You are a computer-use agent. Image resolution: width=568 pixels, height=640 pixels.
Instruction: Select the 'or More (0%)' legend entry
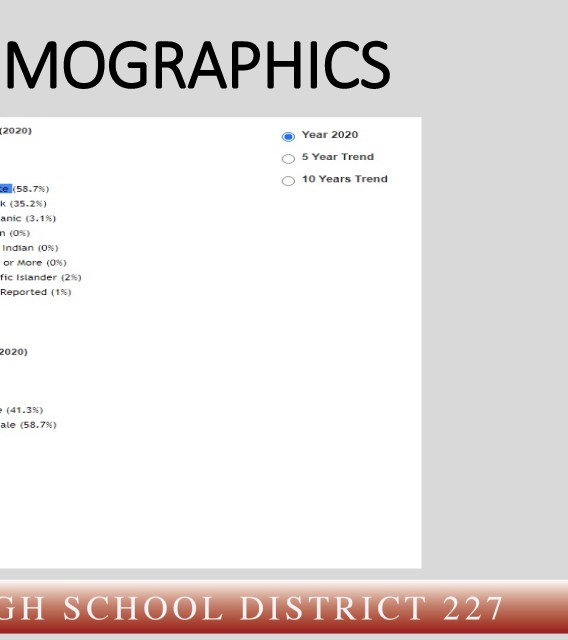click(33, 262)
